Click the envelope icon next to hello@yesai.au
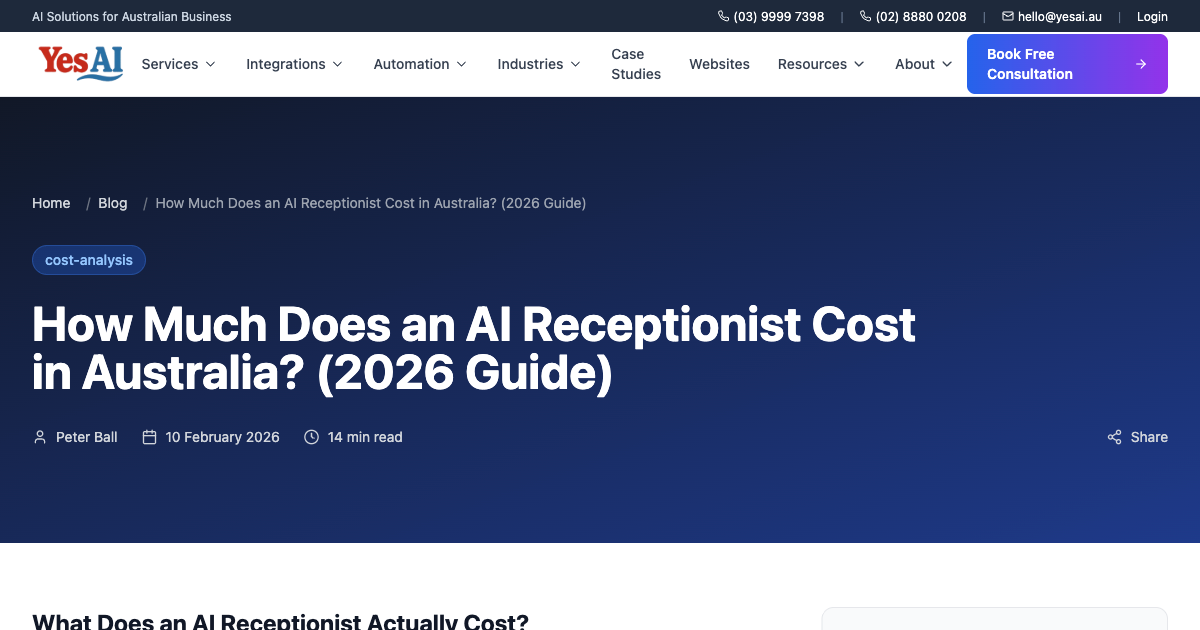The image size is (1200, 630). click(x=1007, y=16)
